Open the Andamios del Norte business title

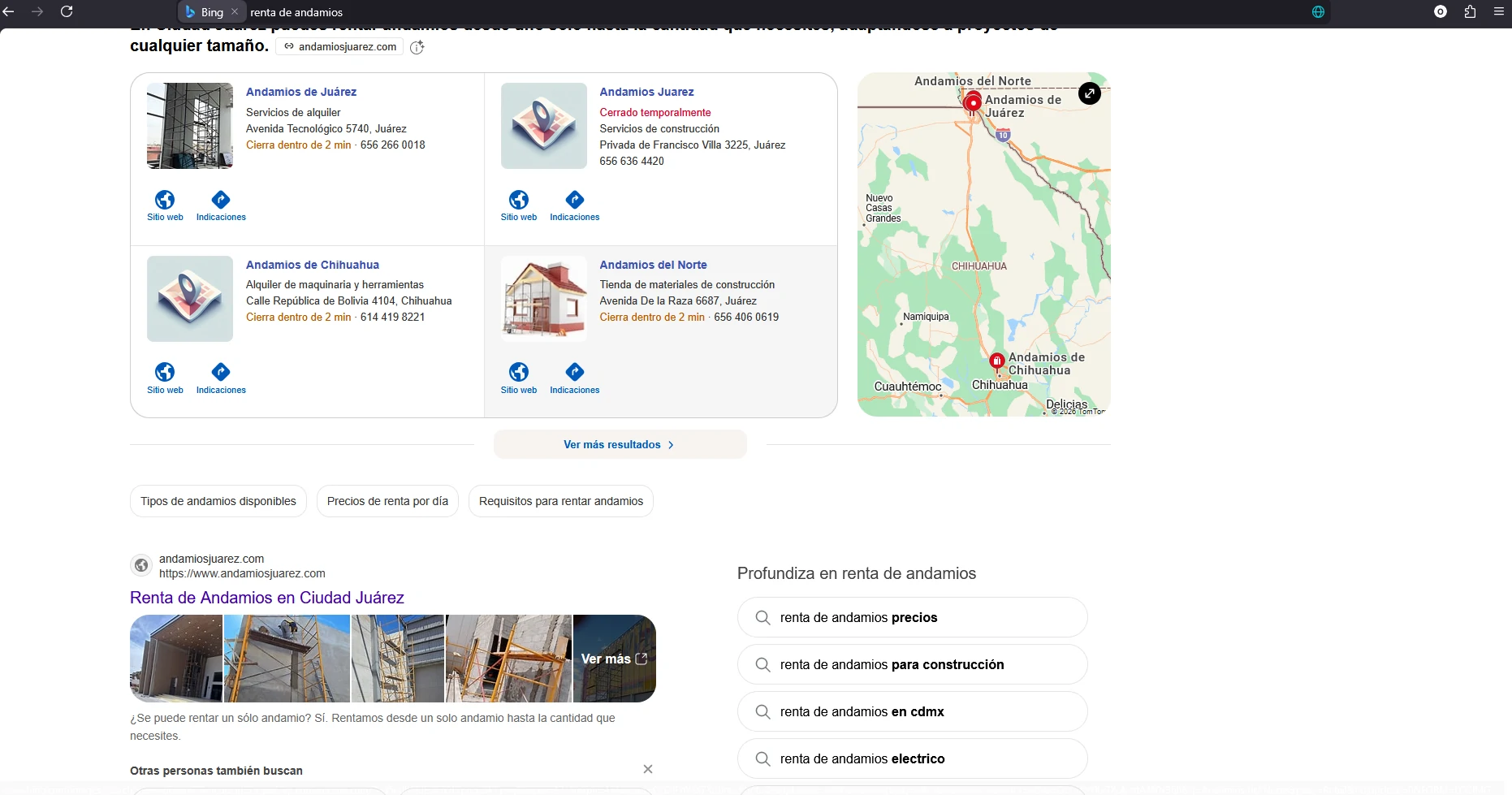coord(653,265)
